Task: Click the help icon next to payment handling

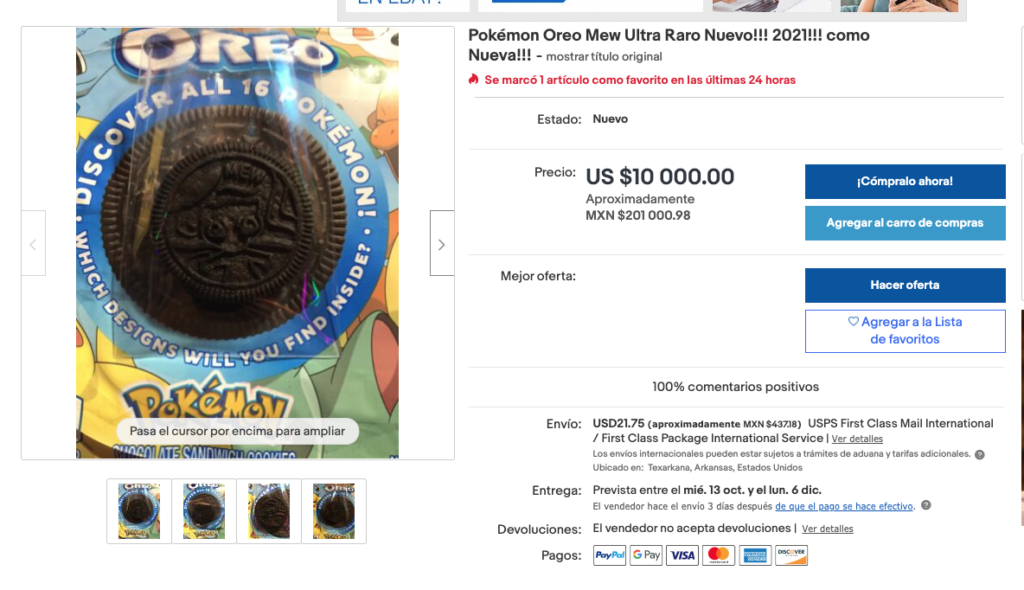Action: (926, 505)
